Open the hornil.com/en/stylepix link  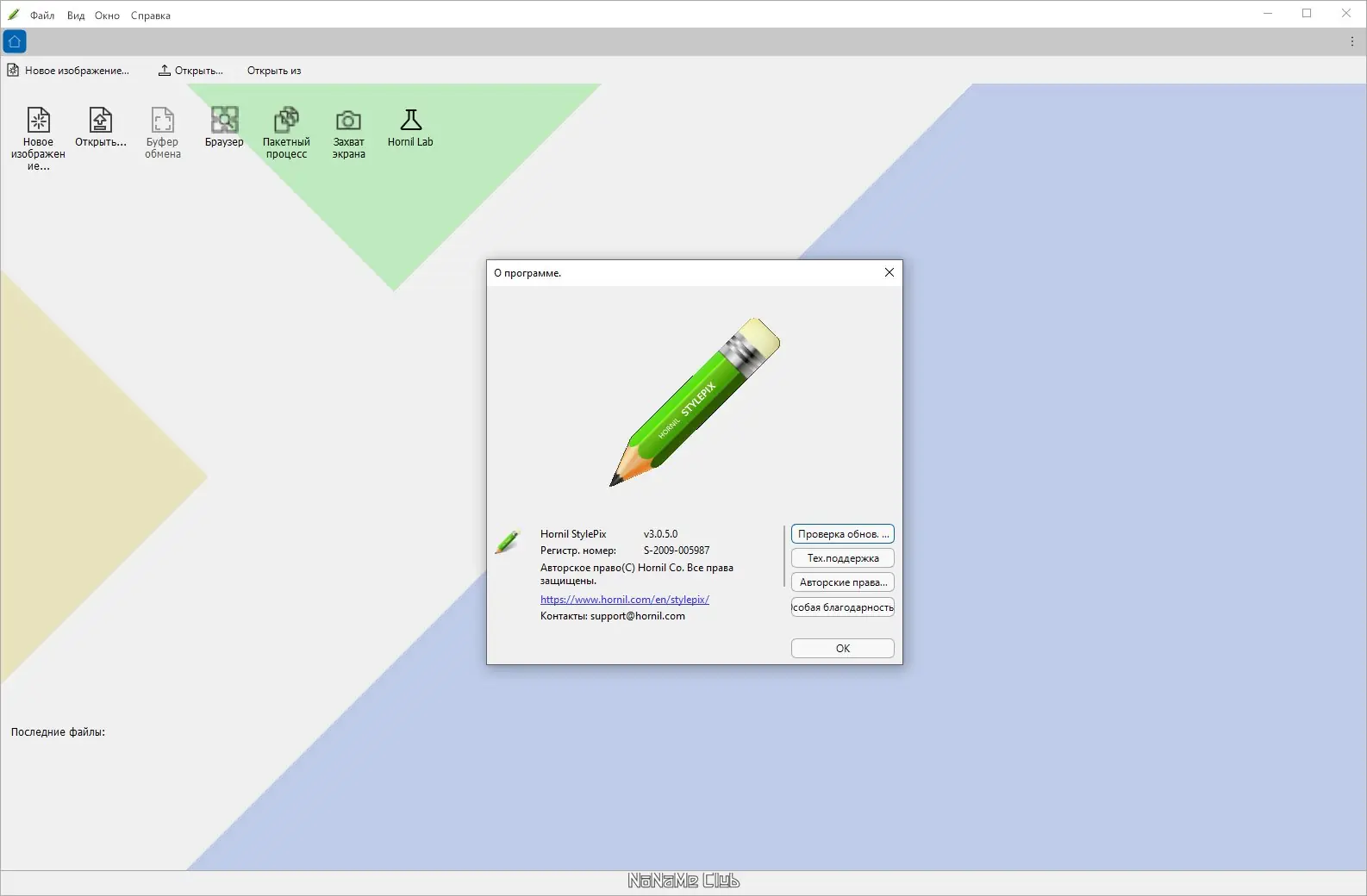pyautogui.click(x=625, y=600)
